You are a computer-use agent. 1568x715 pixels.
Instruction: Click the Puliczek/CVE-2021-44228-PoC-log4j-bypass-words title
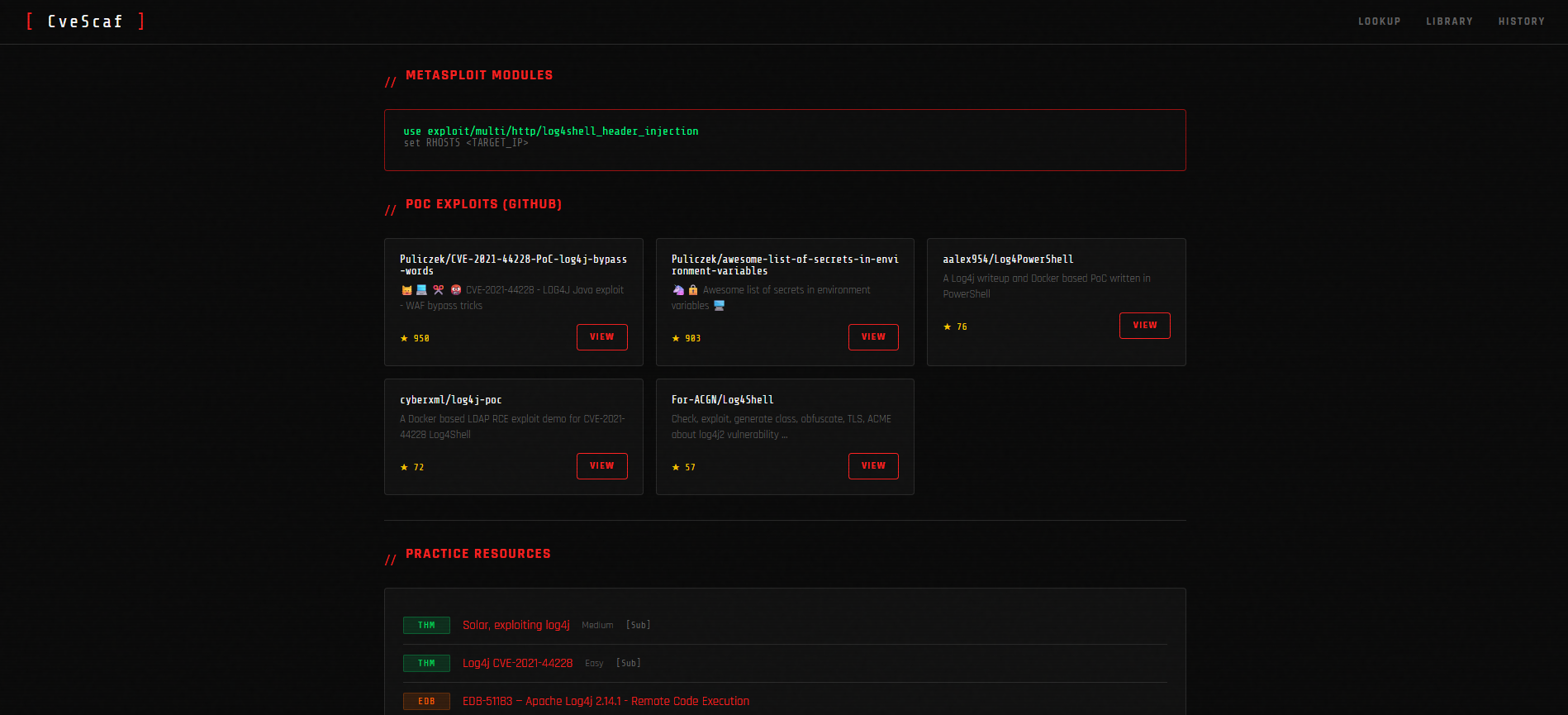[513, 265]
